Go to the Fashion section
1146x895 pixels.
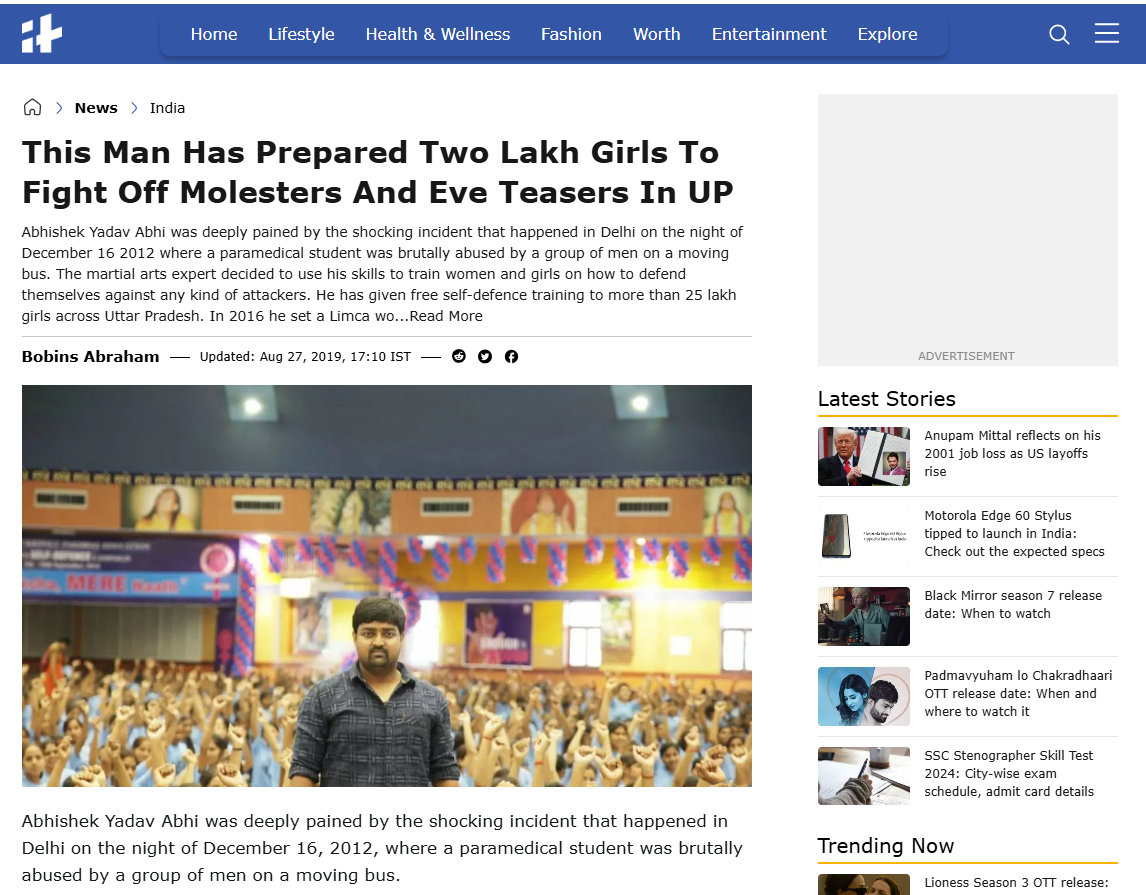pos(572,34)
